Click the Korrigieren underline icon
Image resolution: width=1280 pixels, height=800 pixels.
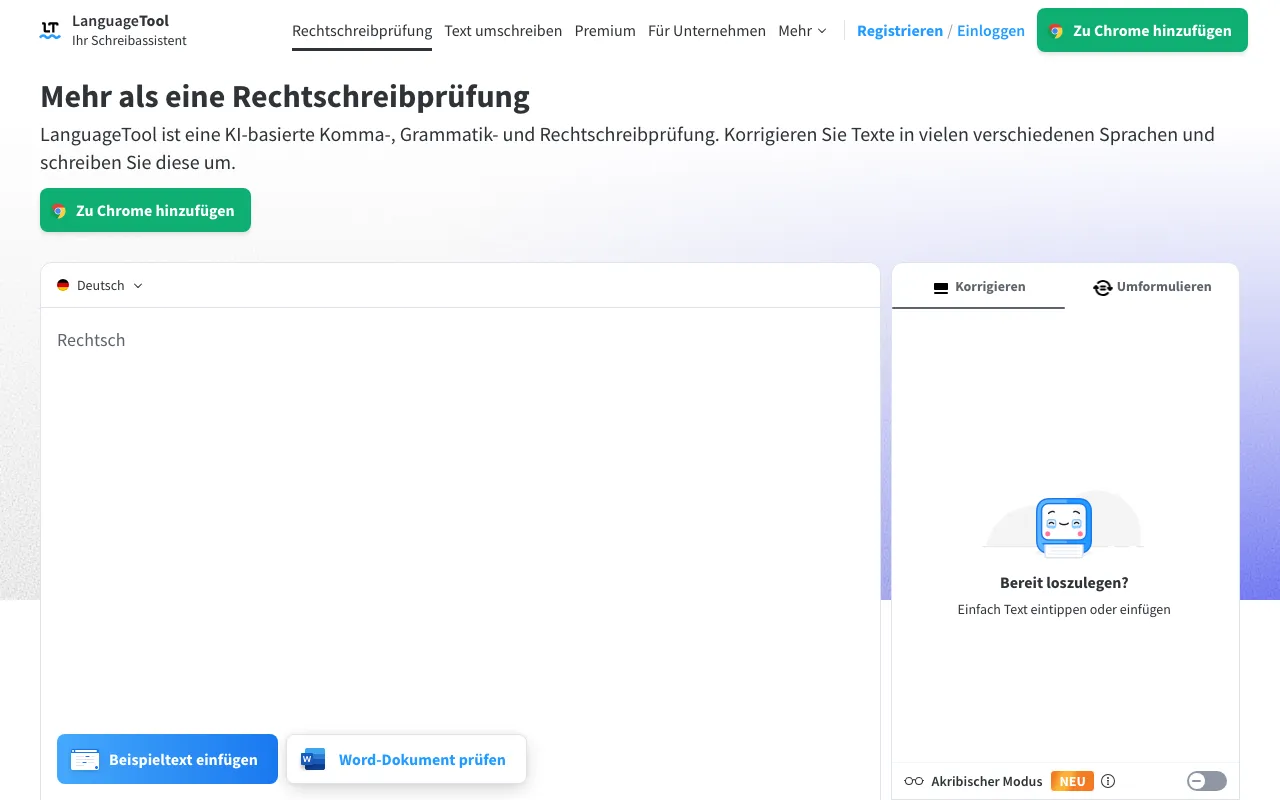tap(940, 287)
